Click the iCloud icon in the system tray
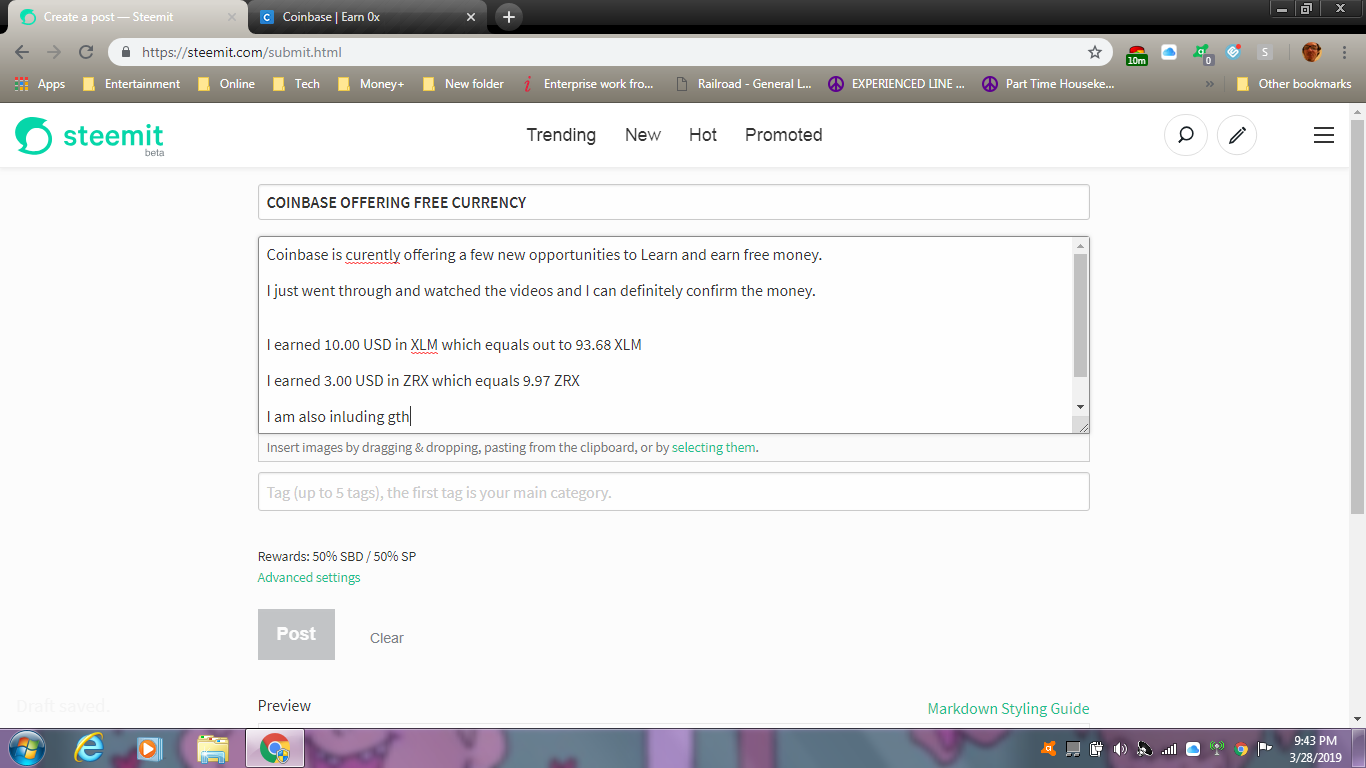1366x768 pixels. pyautogui.click(x=1193, y=748)
